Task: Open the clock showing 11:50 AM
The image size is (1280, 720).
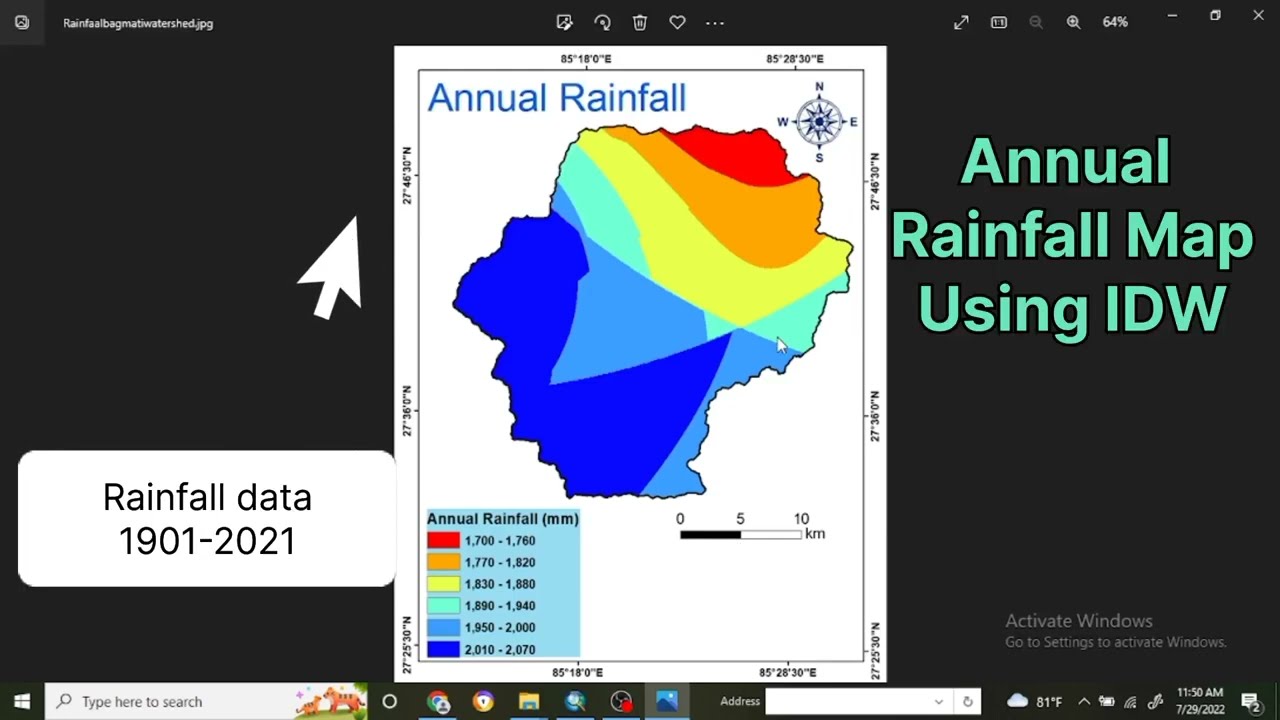Action: 1200,701
